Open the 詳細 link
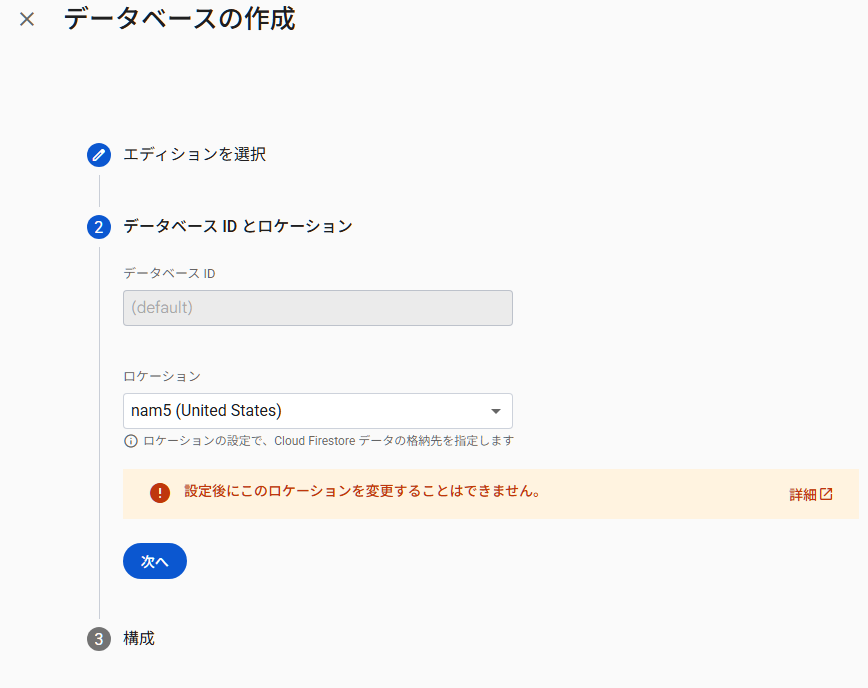This screenshot has height=688, width=868. click(x=802, y=494)
